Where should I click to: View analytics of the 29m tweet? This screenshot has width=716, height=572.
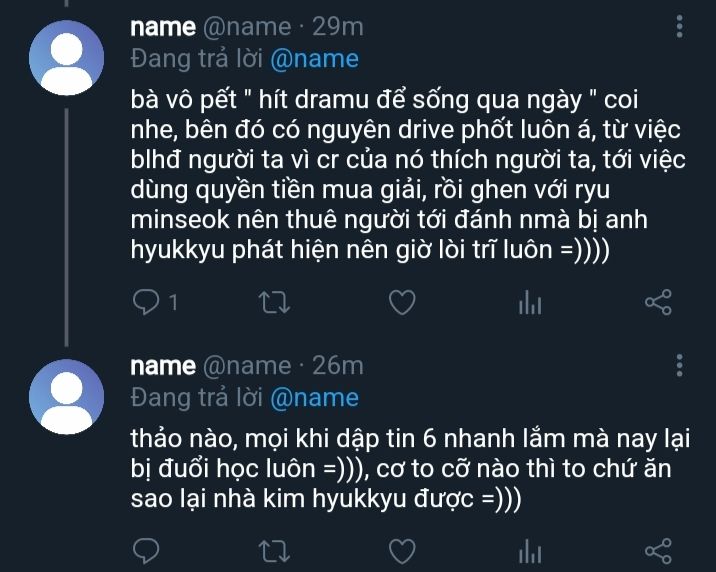point(529,302)
